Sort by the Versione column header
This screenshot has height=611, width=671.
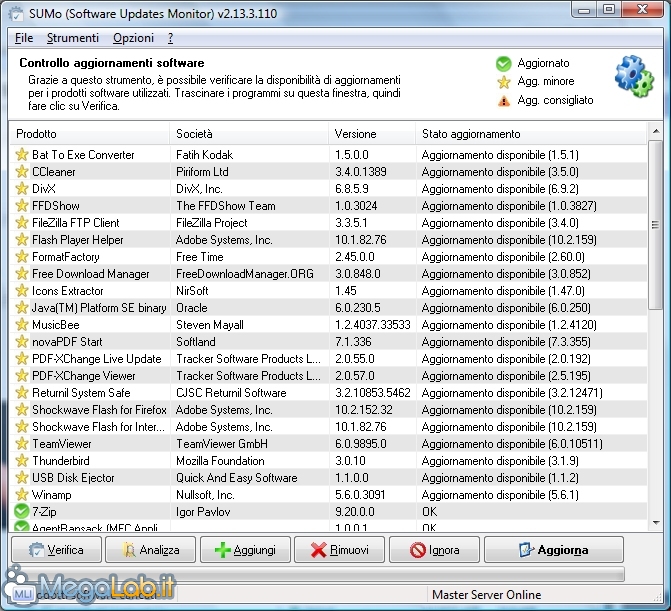click(372, 134)
